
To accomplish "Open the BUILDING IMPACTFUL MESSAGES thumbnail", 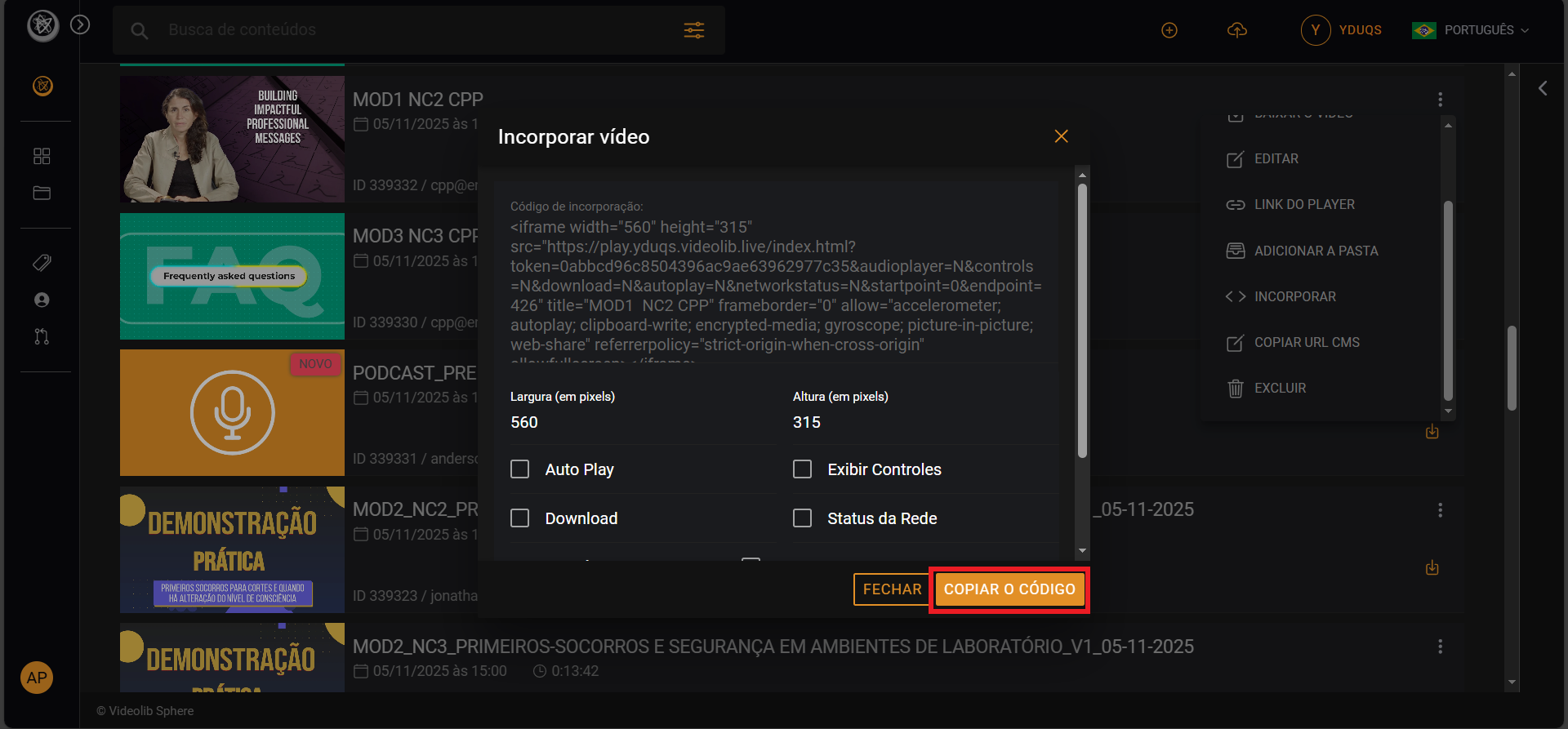I will click(232, 139).
